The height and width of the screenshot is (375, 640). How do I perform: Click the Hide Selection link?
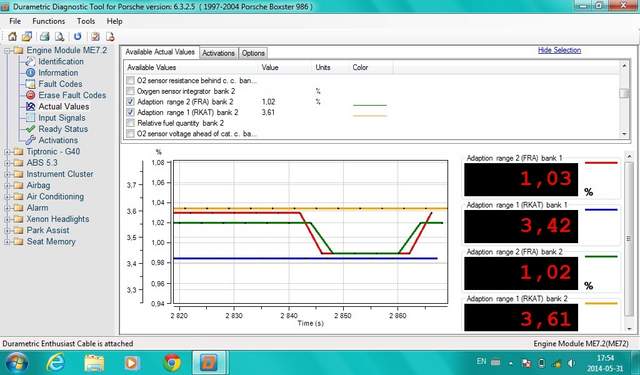559,50
